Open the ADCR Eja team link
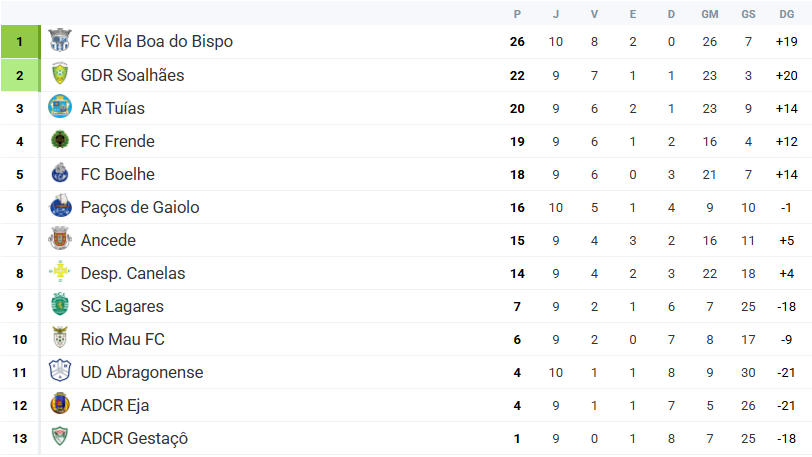The height and width of the screenshot is (457, 812). (115, 405)
